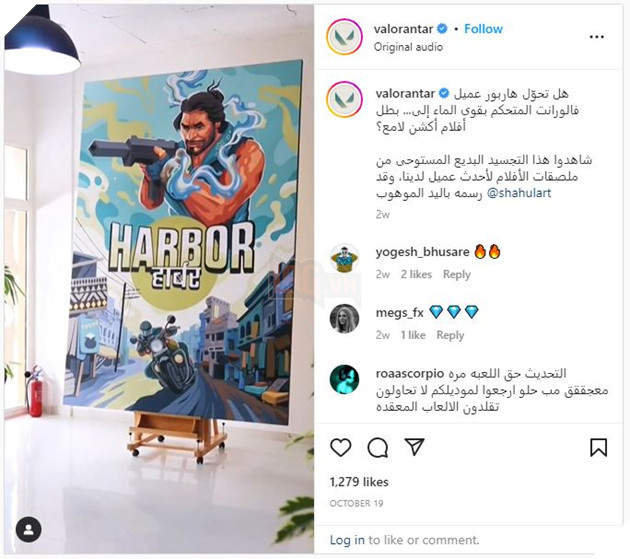Open roaascorpio's username link
The height and width of the screenshot is (559, 630).
(410, 374)
